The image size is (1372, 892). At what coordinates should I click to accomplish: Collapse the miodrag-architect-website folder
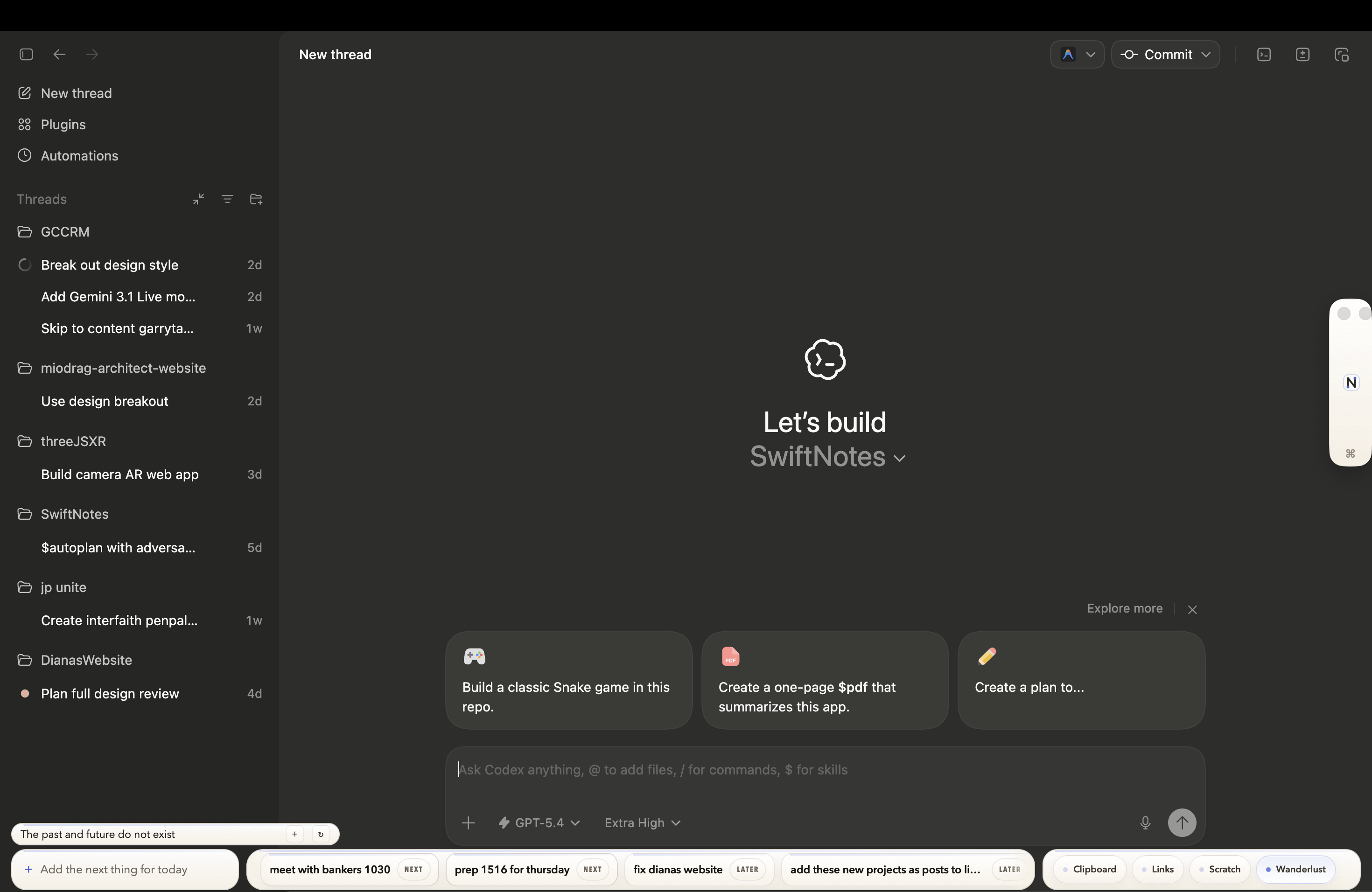pyautogui.click(x=139, y=368)
